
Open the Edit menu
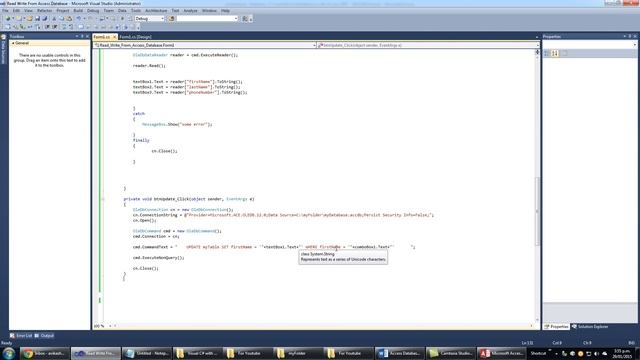(16, 11)
